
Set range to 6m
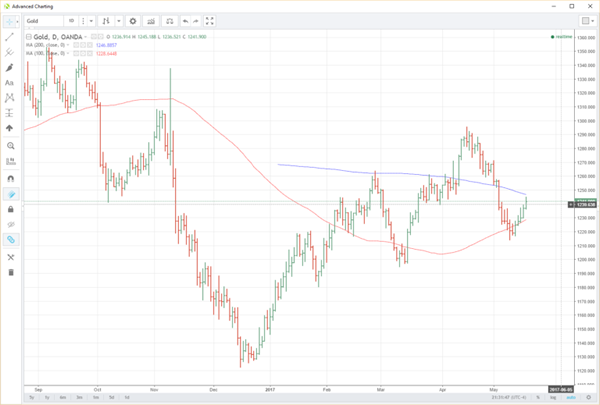tap(63, 398)
